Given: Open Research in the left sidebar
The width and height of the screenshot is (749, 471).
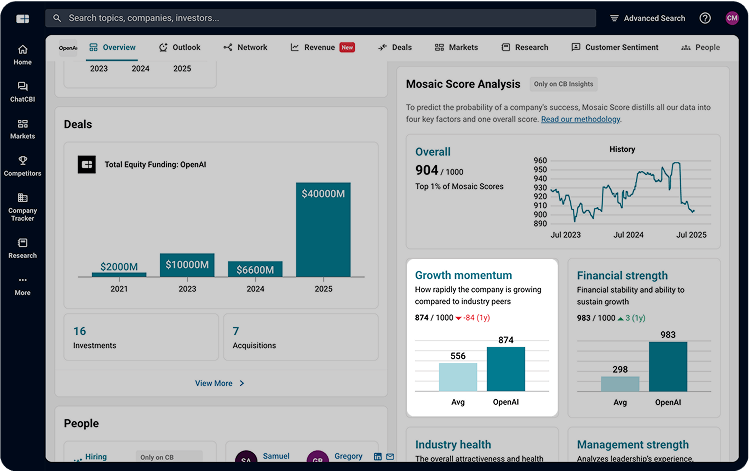Looking at the screenshot, I should coord(22,248).
